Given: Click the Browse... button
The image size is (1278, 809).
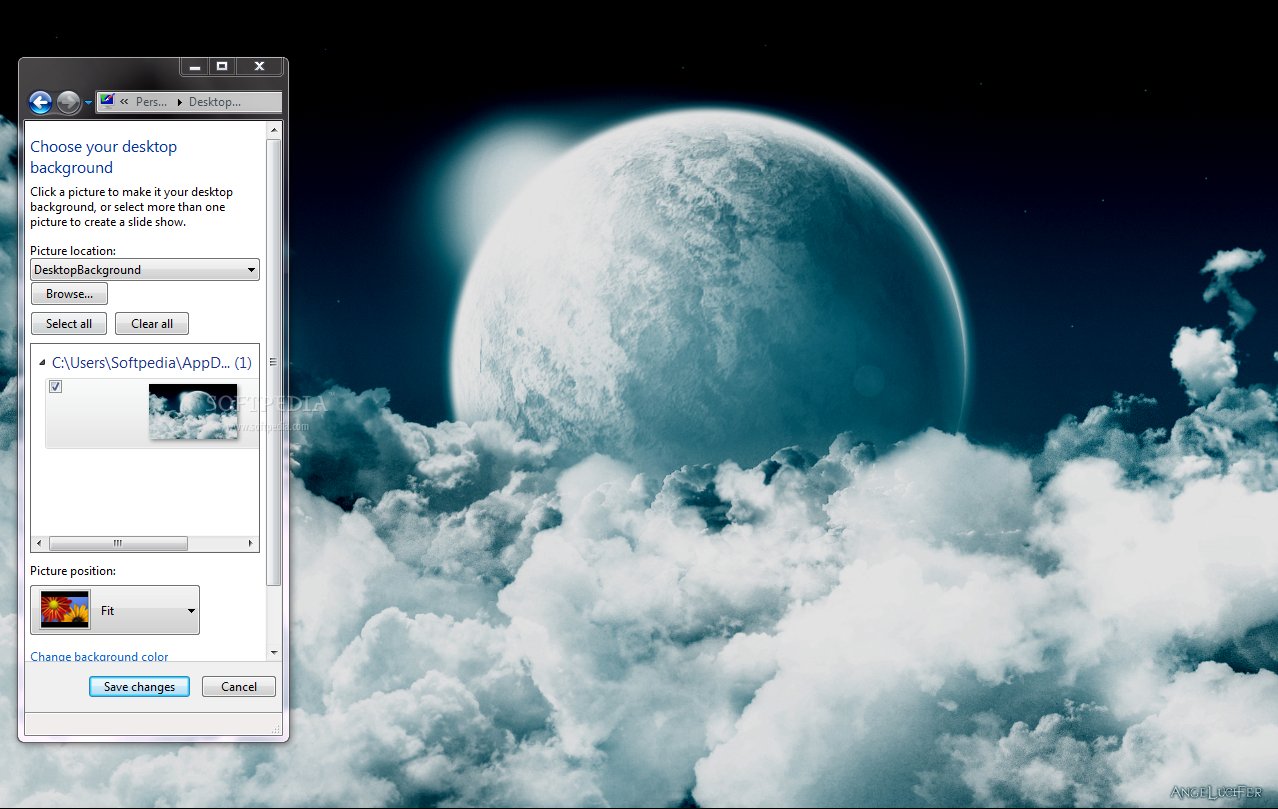Looking at the screenshot, I should pos(69,294).
